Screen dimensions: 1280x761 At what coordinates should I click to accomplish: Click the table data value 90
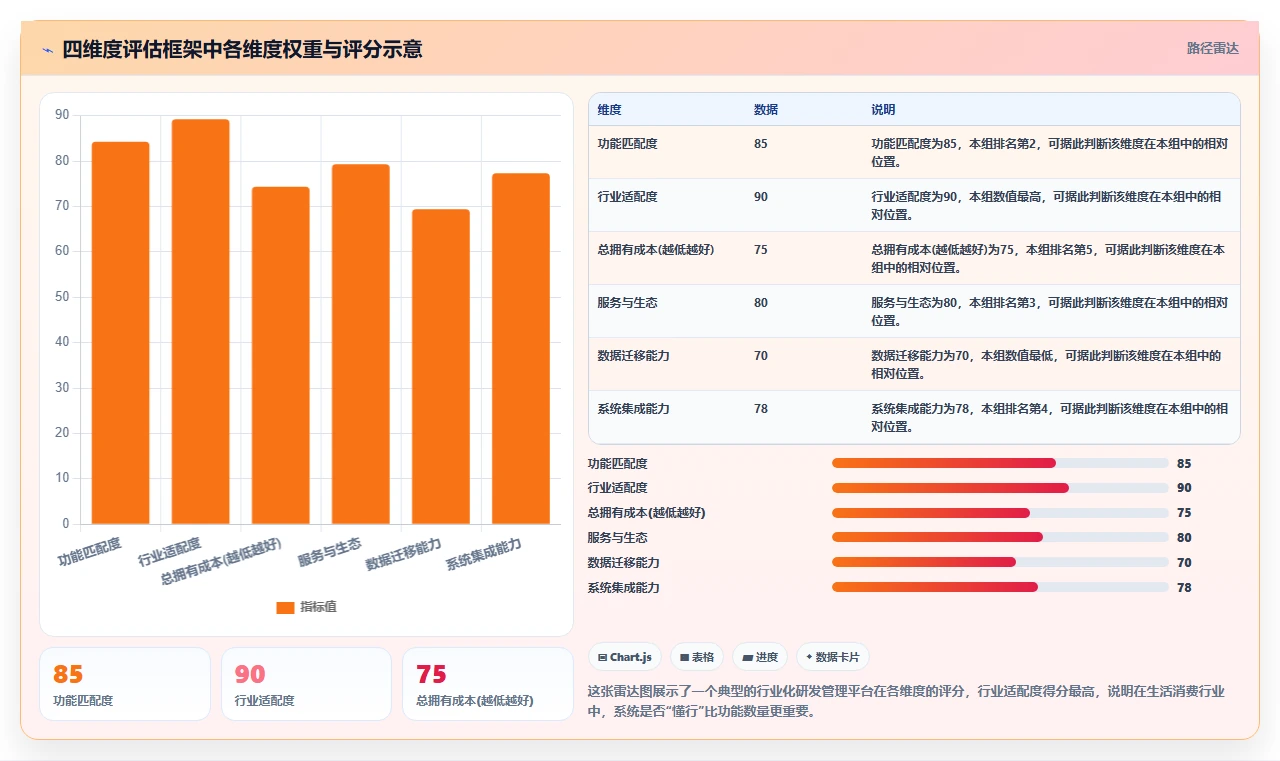point(761,197)
